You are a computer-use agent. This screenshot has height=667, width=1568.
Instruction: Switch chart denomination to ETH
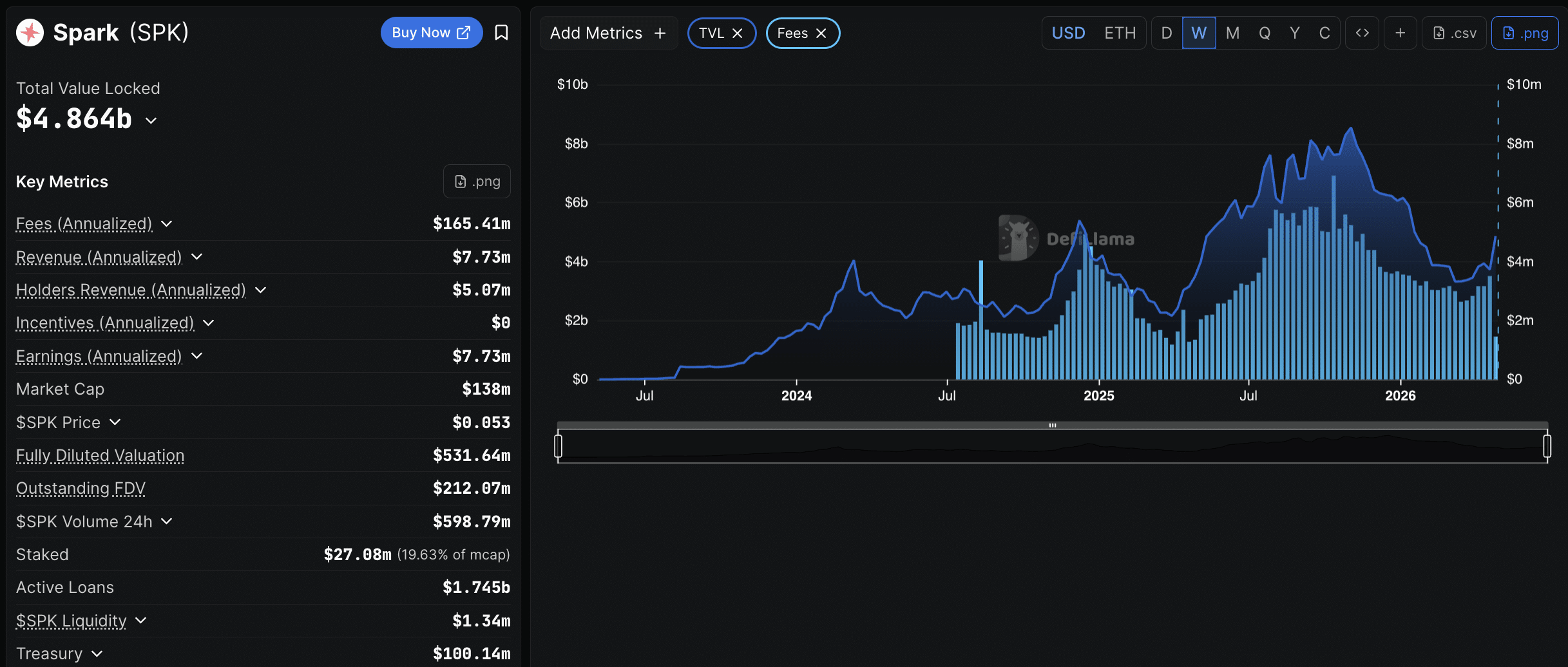click(x=1120, y=33)
